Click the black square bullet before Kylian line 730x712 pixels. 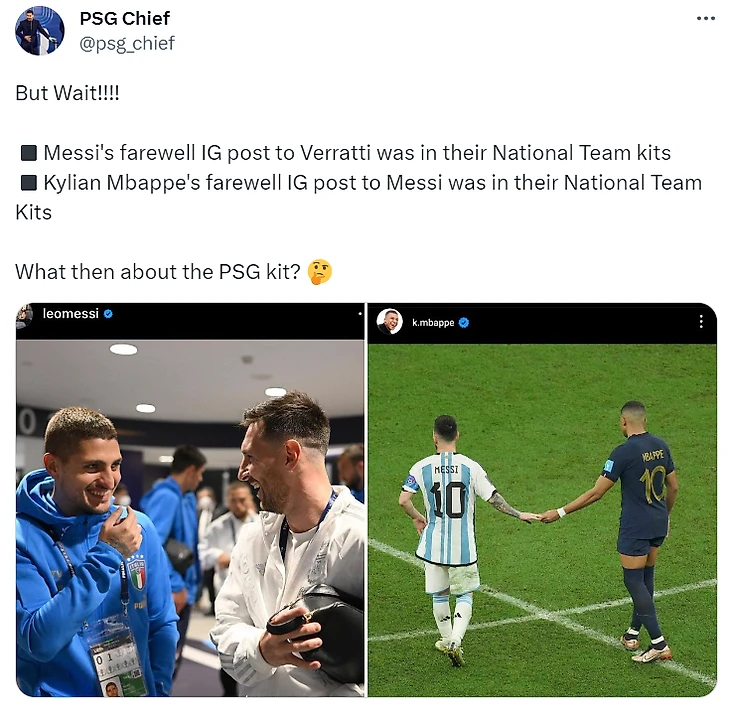29,183
